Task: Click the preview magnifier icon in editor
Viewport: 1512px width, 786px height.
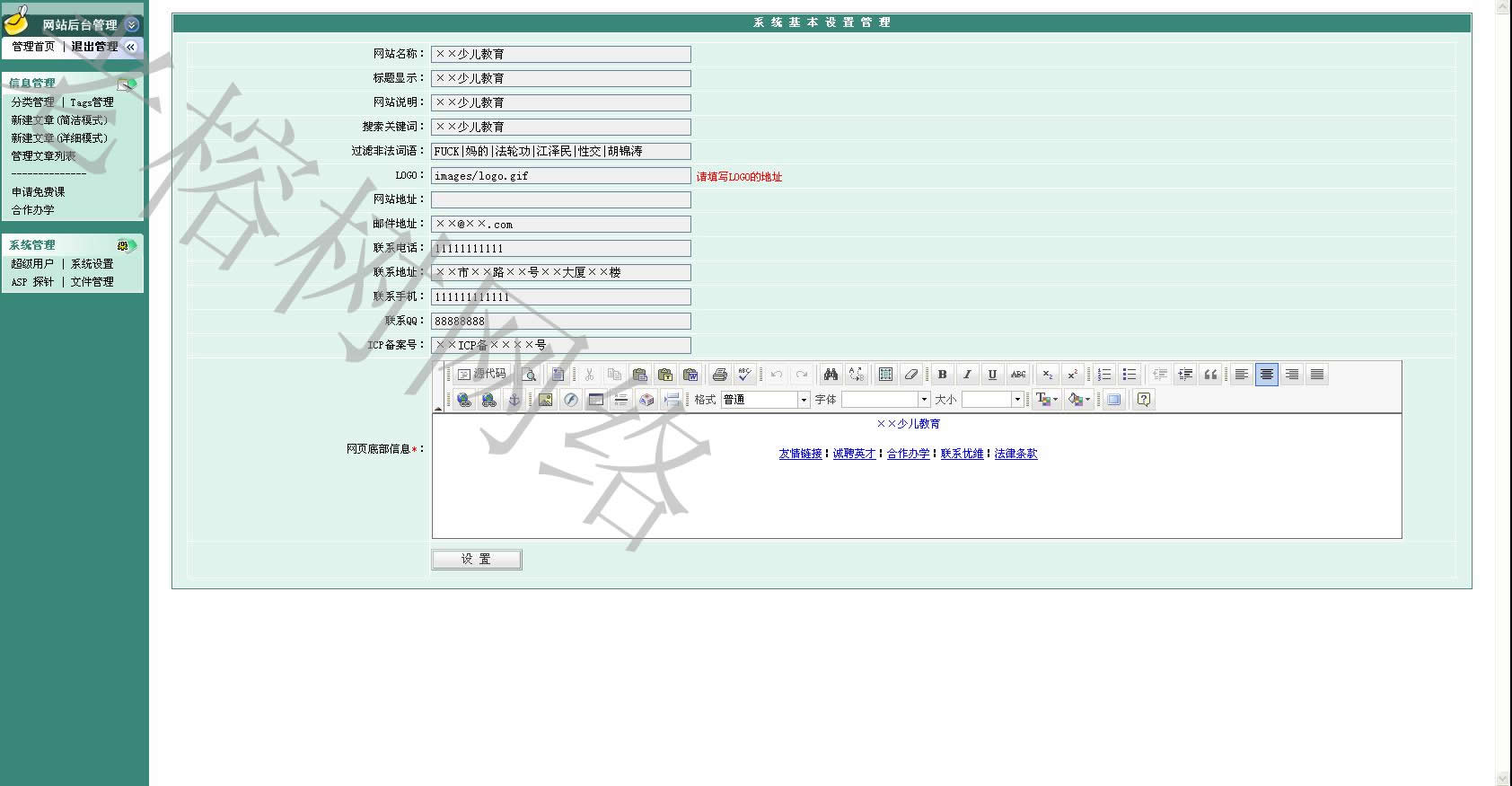Action: coord(529,375)
